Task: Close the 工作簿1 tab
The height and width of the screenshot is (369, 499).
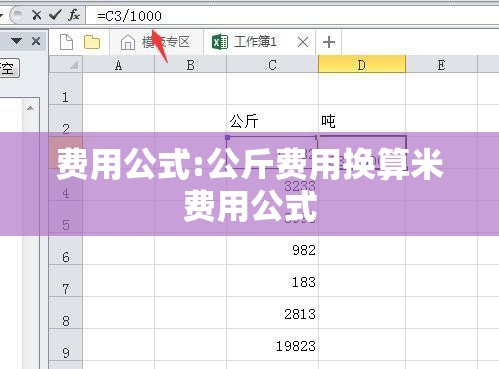Action: 303,42
